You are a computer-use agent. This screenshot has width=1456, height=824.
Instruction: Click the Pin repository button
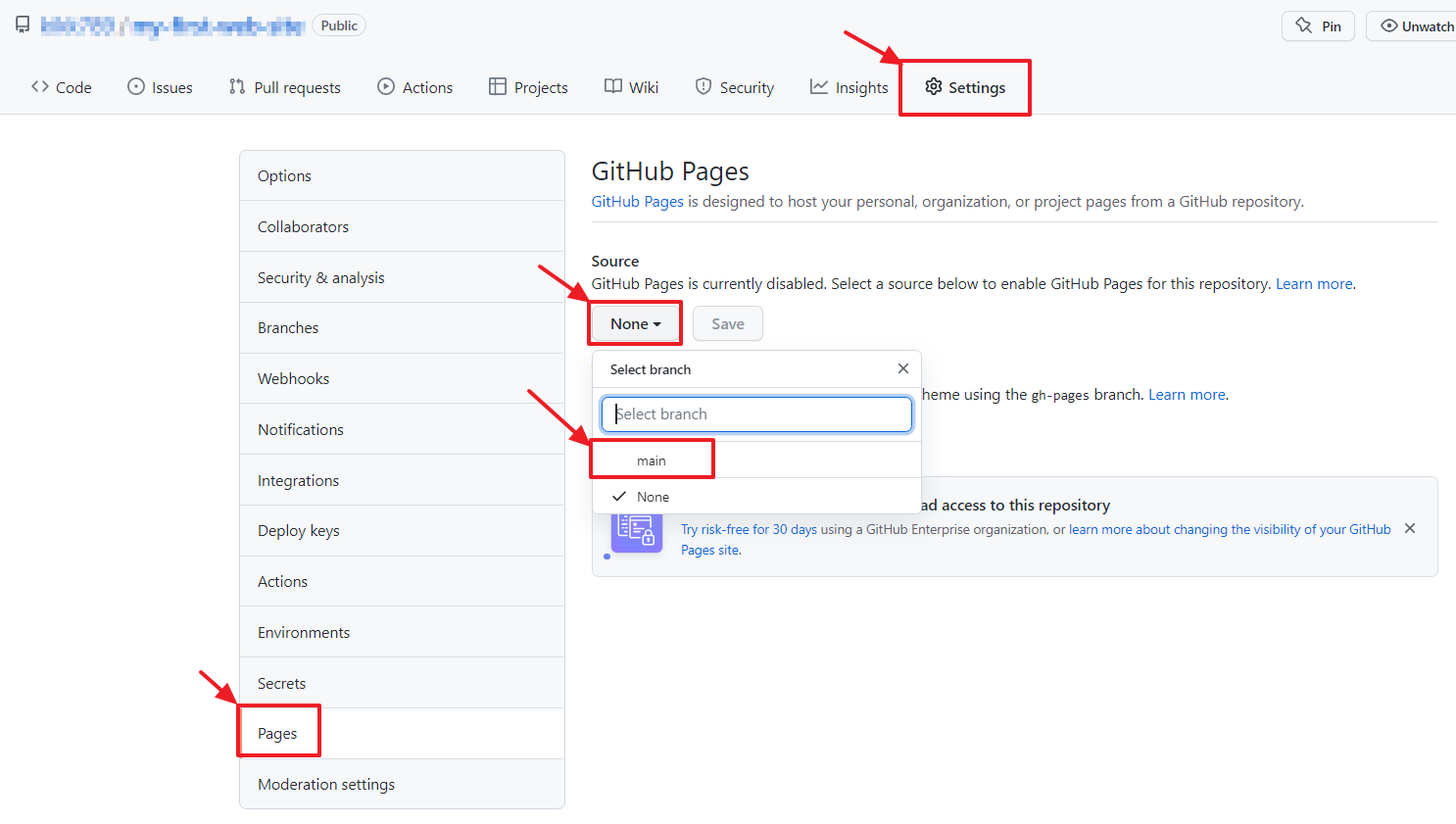pyautogui.click(x=1318, y=26)
